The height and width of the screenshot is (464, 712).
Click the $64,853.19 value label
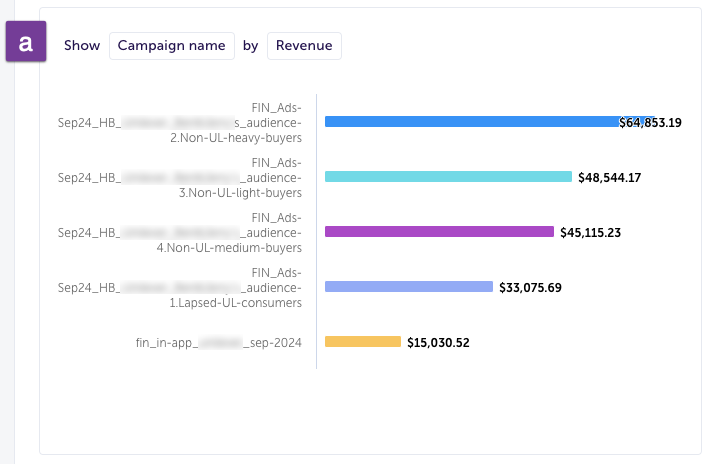click(x=650, y=123)
